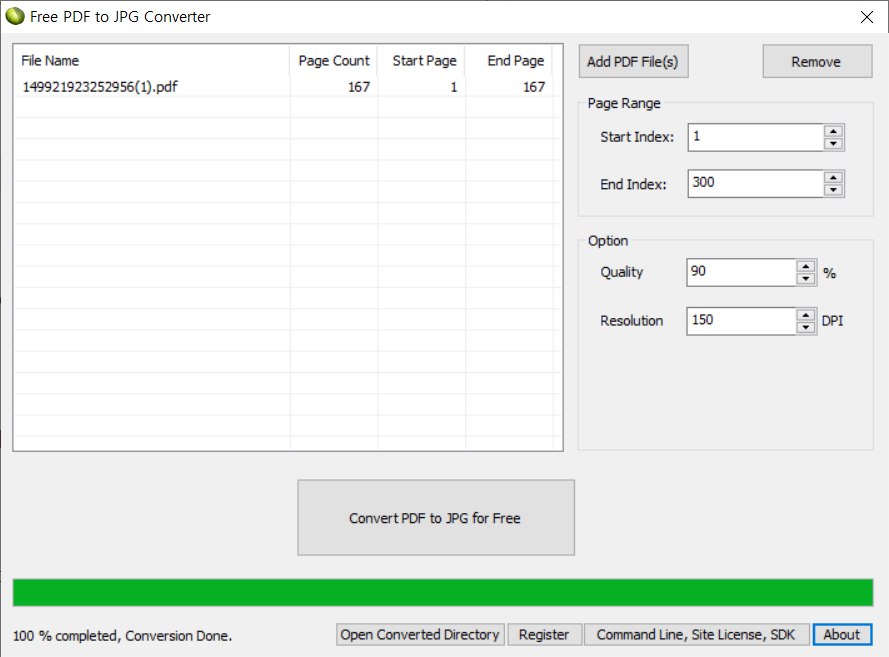Click the Page Count column header
889x657 pixels.
point(334,61)
